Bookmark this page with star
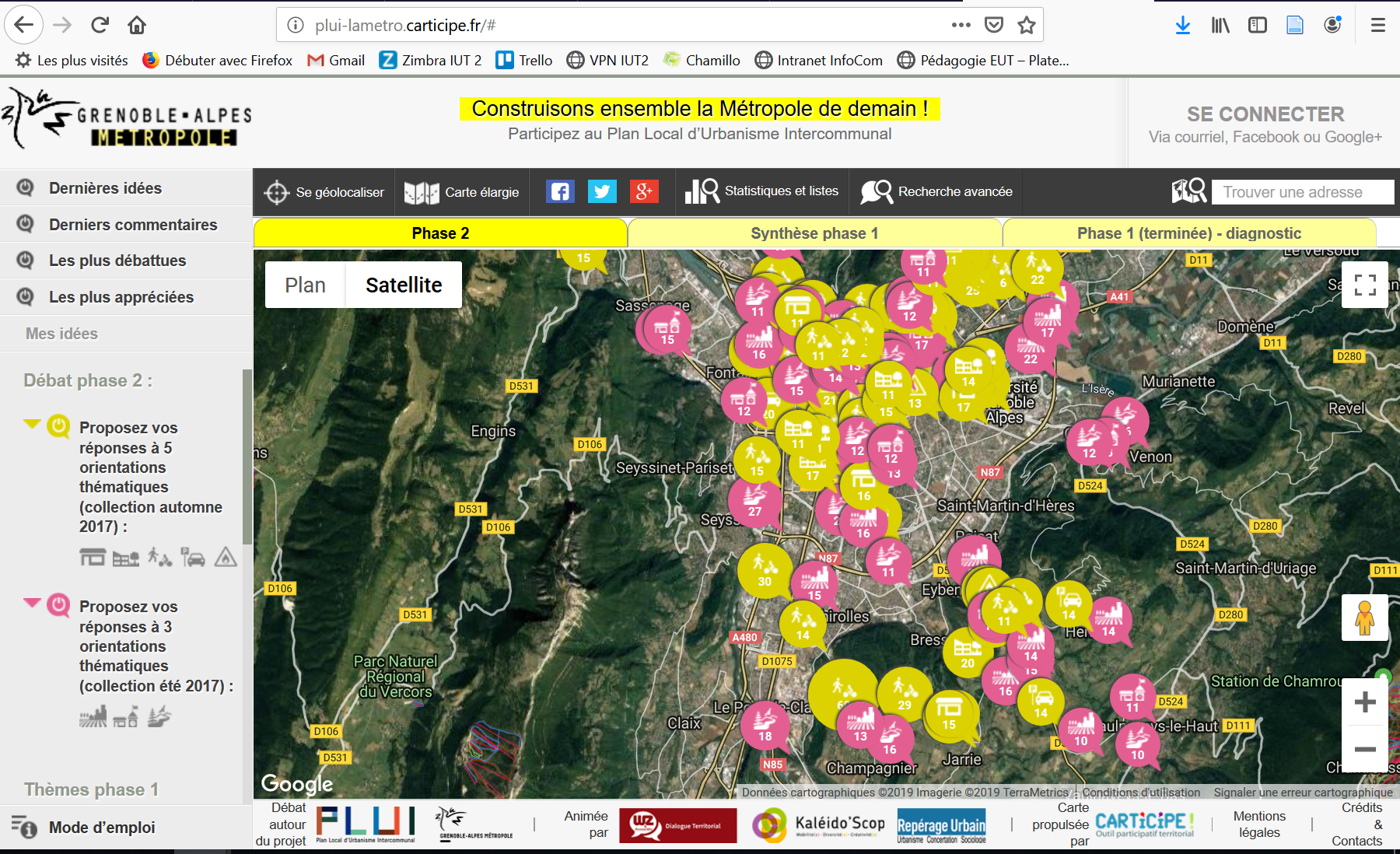The image size is (1400, 854). click(x=1027, y=25)
